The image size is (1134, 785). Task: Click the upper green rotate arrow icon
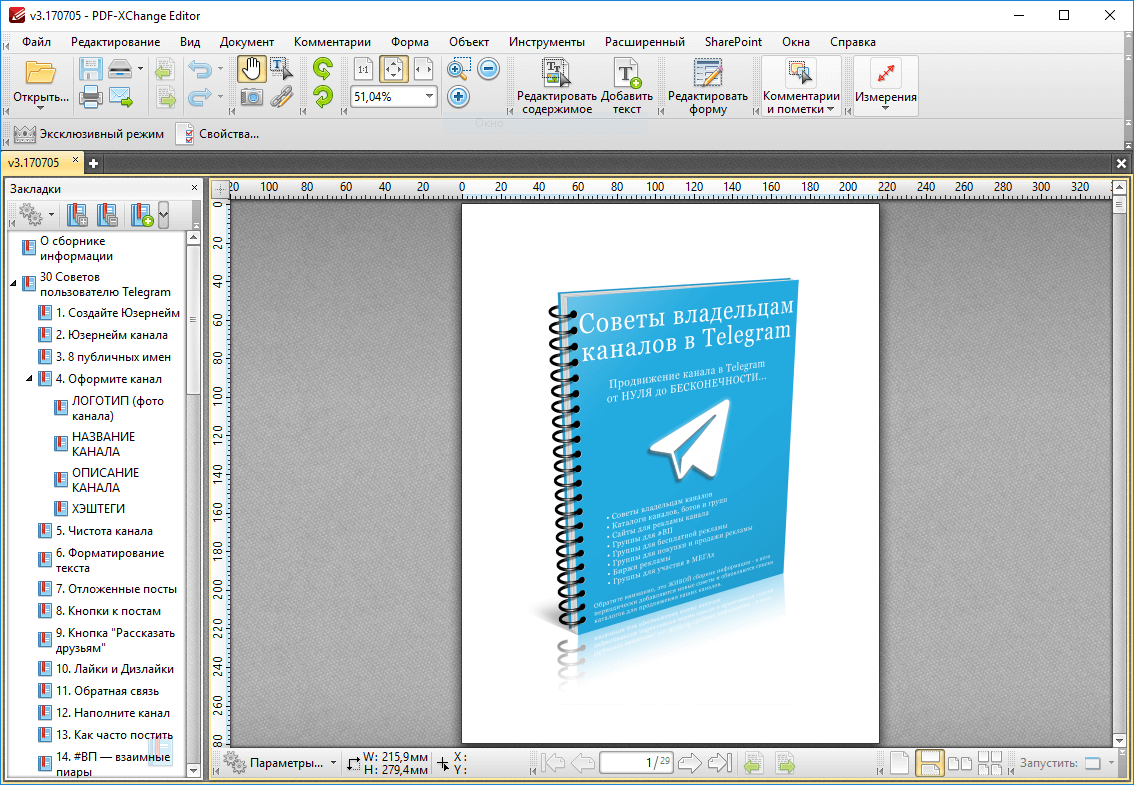(323, 69)
